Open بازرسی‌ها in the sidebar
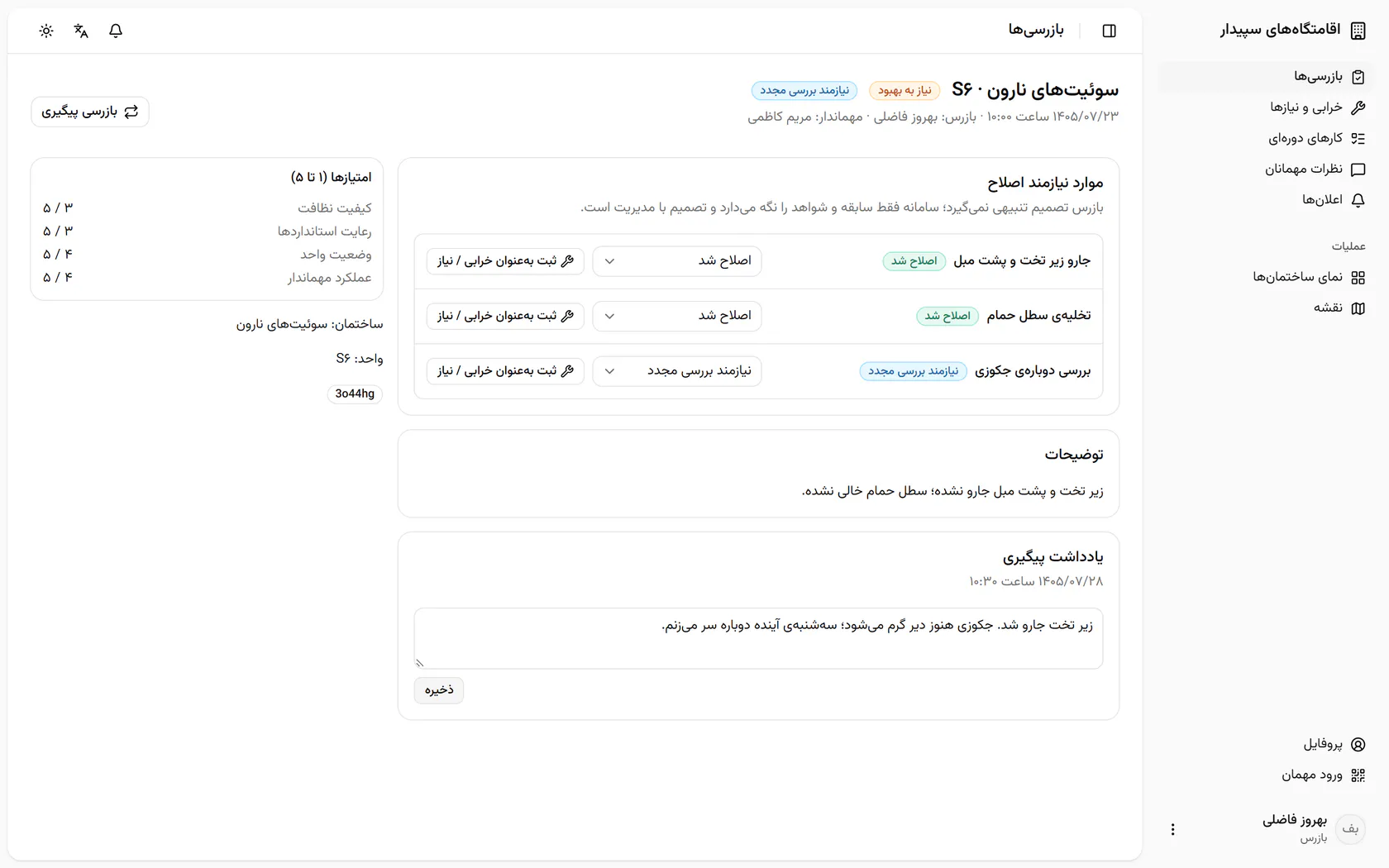The height and width of the screenshot is (868, 1389). (1265, 77)
